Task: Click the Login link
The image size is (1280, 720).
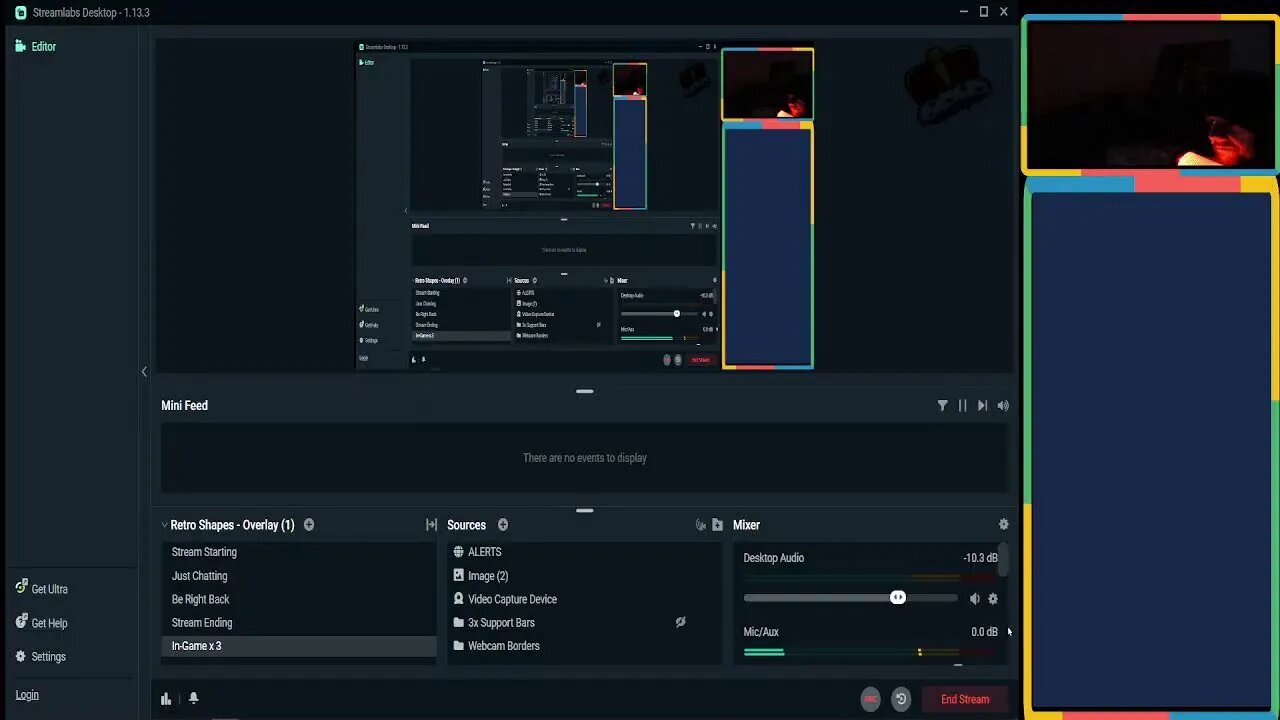Action: (27, 695)
